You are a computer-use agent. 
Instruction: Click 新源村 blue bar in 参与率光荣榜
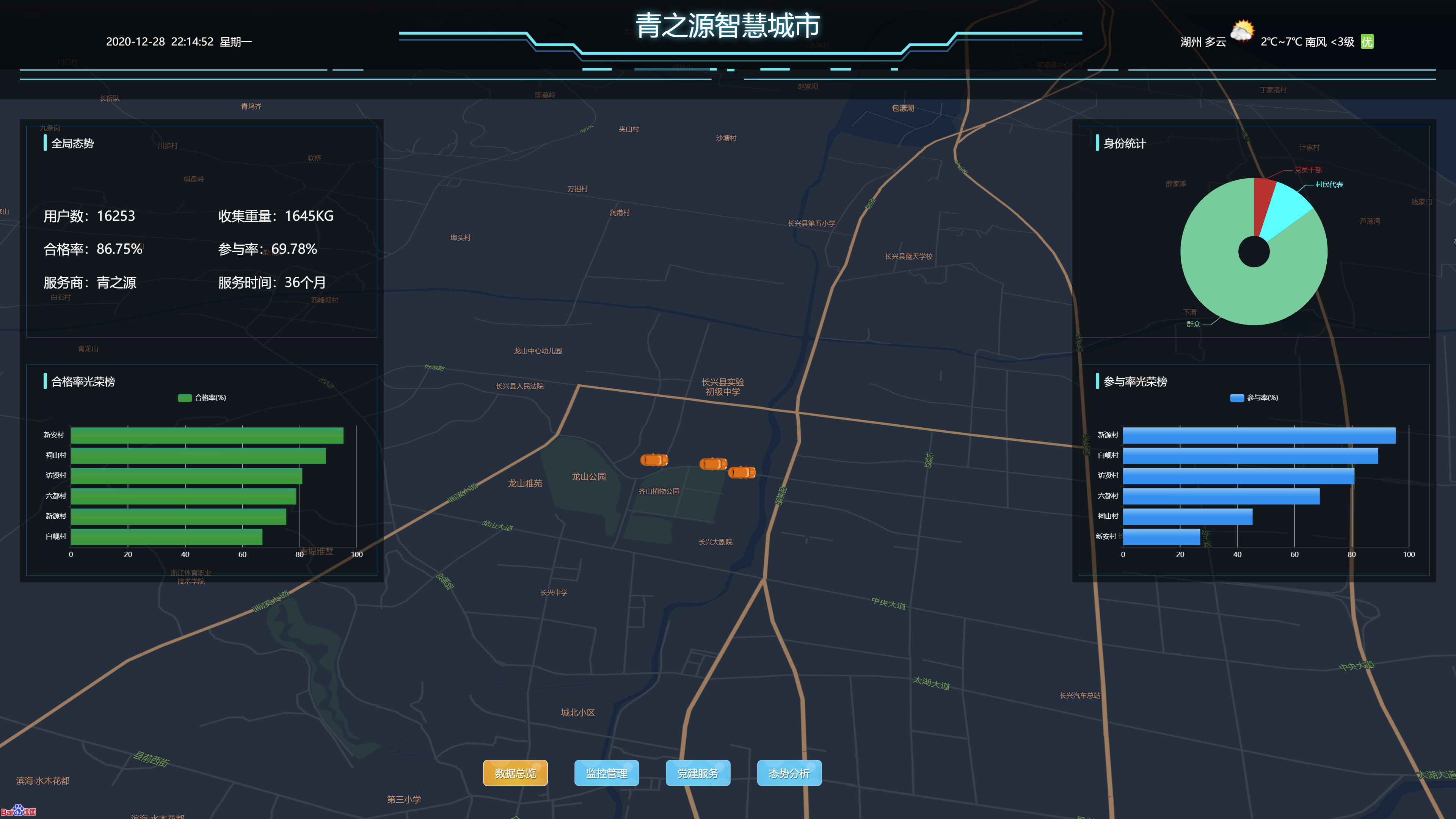(1259, 435)
